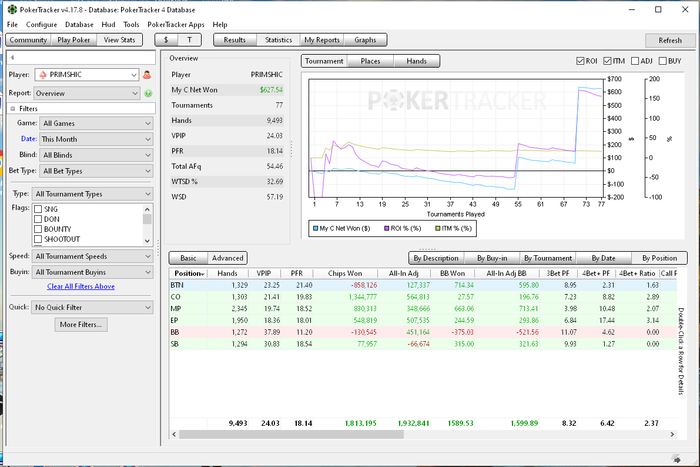The width and height of the screenshot is (700, 467).
Task: Check the SHOOTOUT flag checkbox
Action: point(38,239)
